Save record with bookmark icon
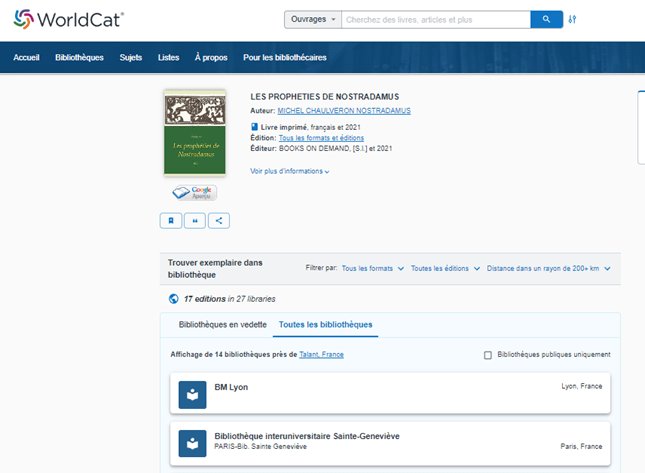The image size is (645, 473). pyautogui.click(x=171, y=221)
